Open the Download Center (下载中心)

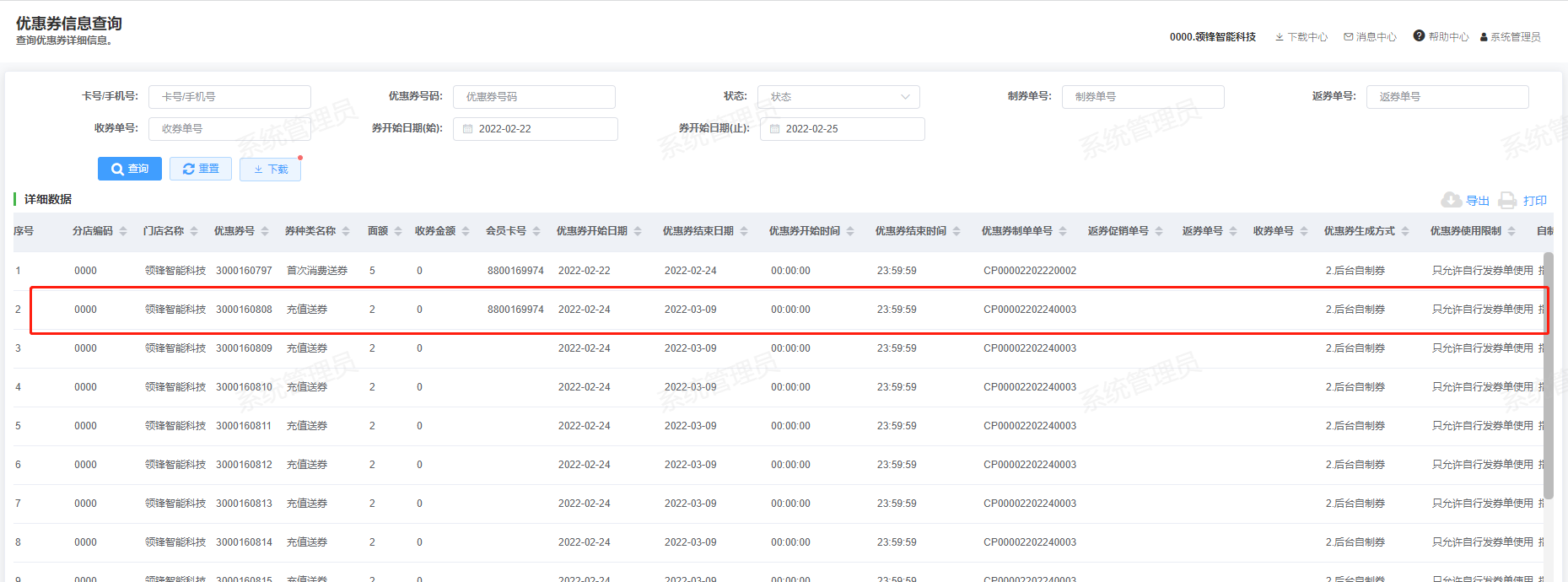tap(1301, 37)
